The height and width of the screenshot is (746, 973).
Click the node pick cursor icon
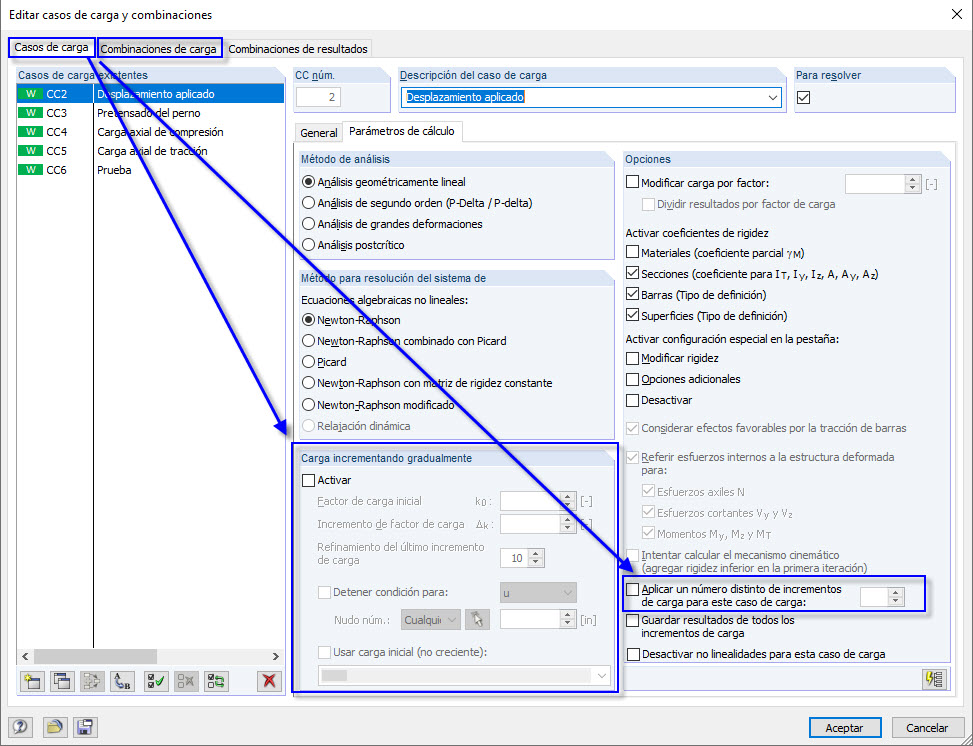pyautogui.click(x=477, y=619)
